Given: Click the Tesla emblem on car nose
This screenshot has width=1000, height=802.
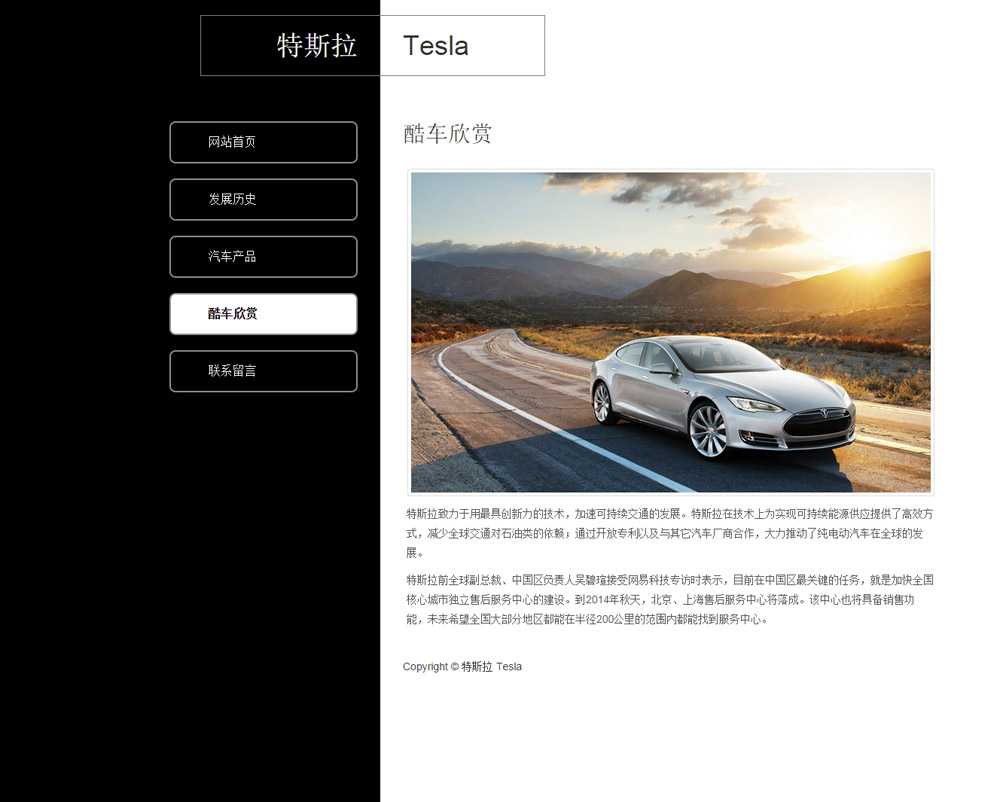Looking at the screenshot, I should [822, 414].
